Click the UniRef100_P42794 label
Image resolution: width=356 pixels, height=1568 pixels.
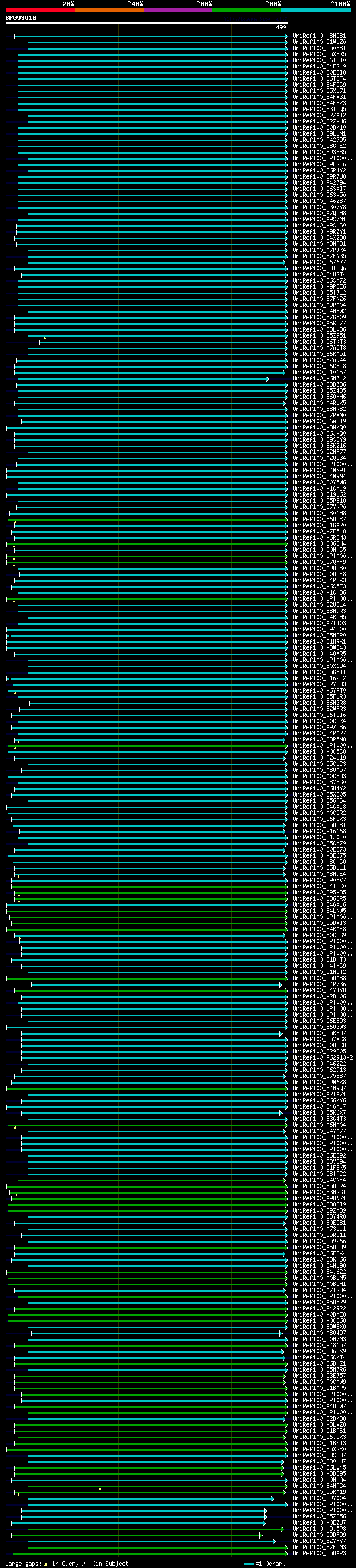tap(319, 182)
